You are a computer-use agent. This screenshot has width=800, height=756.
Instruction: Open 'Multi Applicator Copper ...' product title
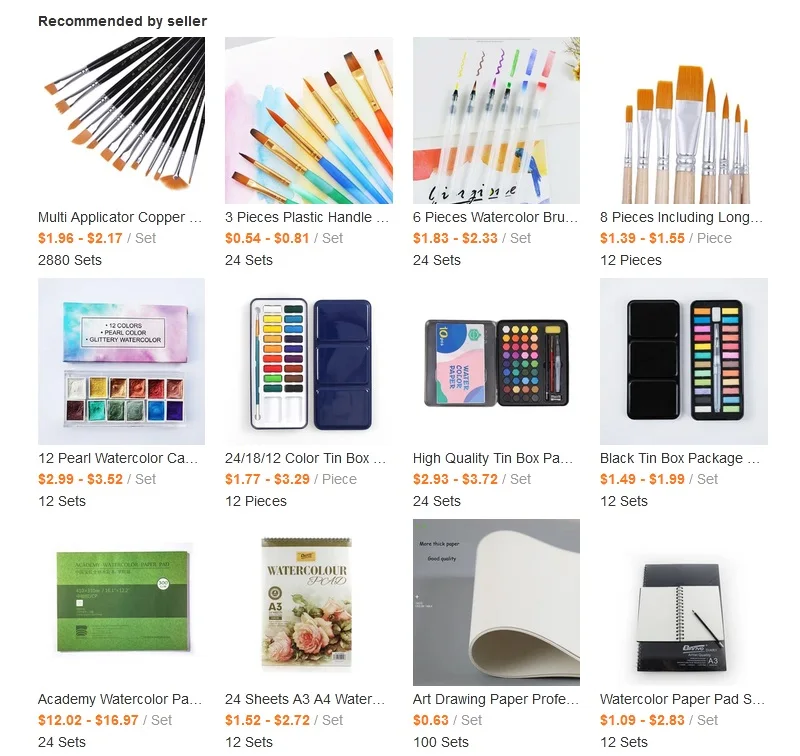coord(120,217)
